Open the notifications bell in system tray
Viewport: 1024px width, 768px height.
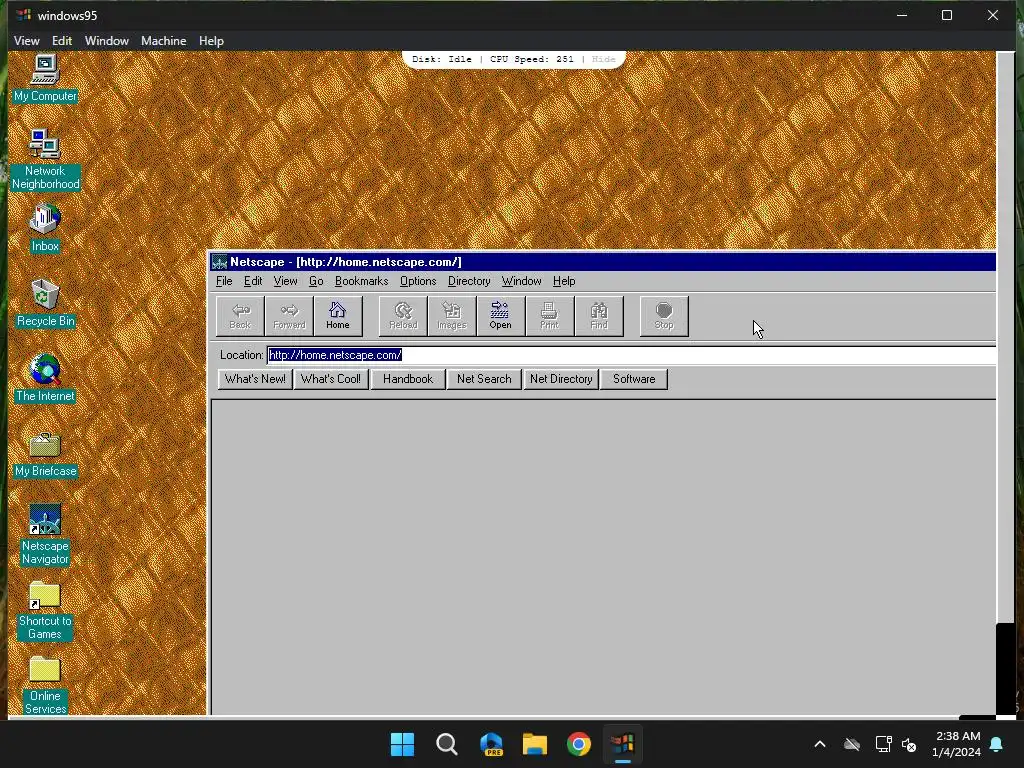pos(997,744)
